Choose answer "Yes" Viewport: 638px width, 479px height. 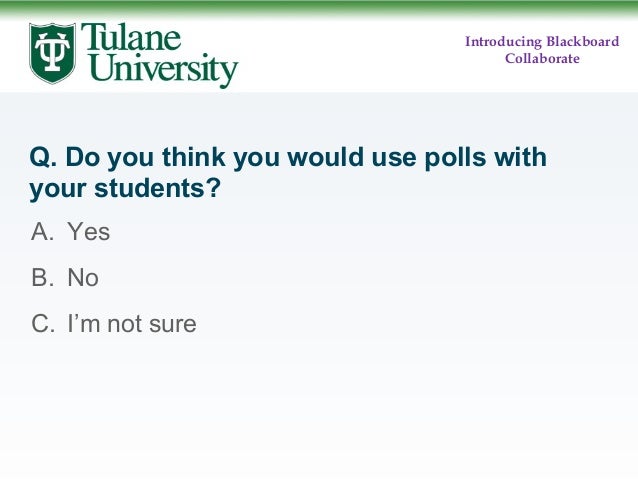[89, 232]
